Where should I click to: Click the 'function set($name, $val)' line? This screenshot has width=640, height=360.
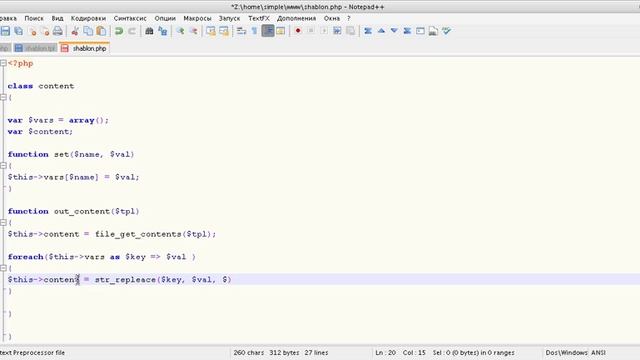71,154
